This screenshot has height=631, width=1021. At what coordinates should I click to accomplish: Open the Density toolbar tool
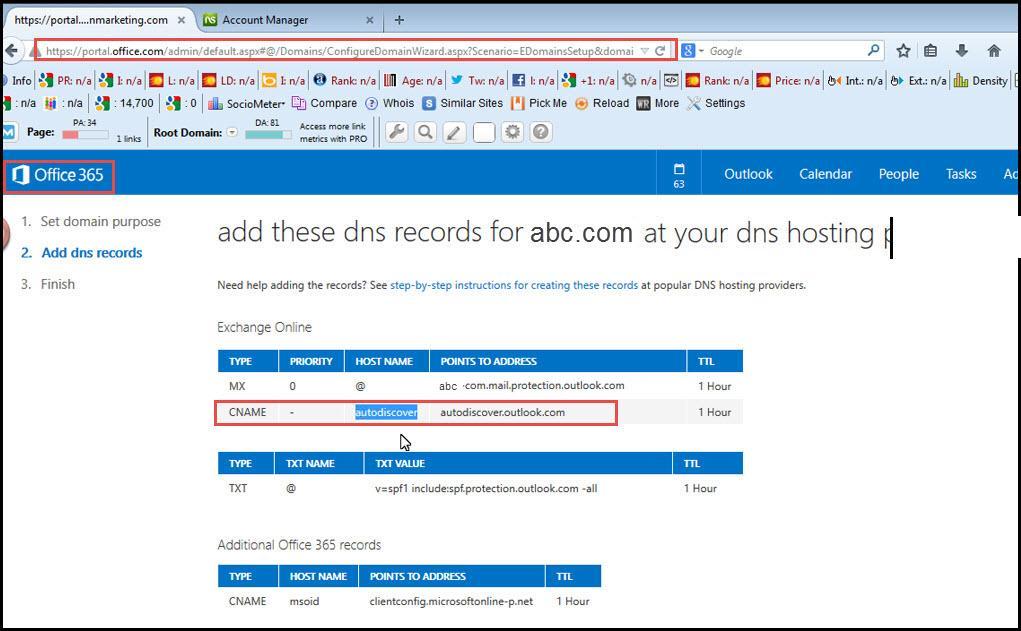(x=981, y=81)
